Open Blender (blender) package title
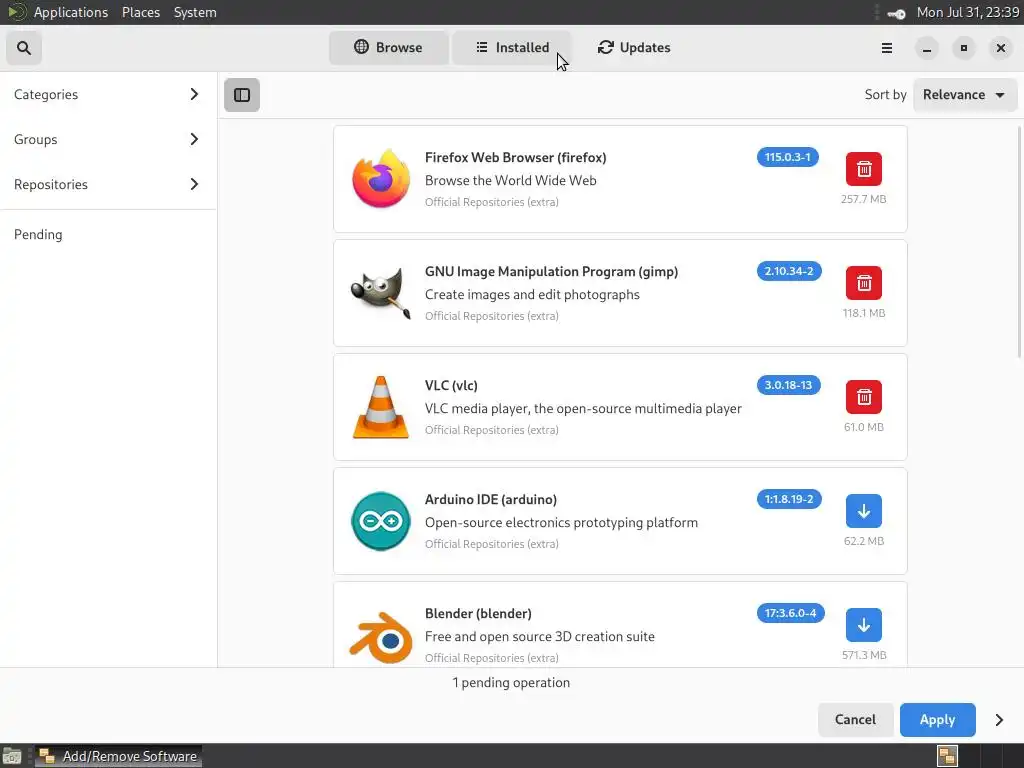The height and width of the screenshot is (768, 1024). coord(478,613)
